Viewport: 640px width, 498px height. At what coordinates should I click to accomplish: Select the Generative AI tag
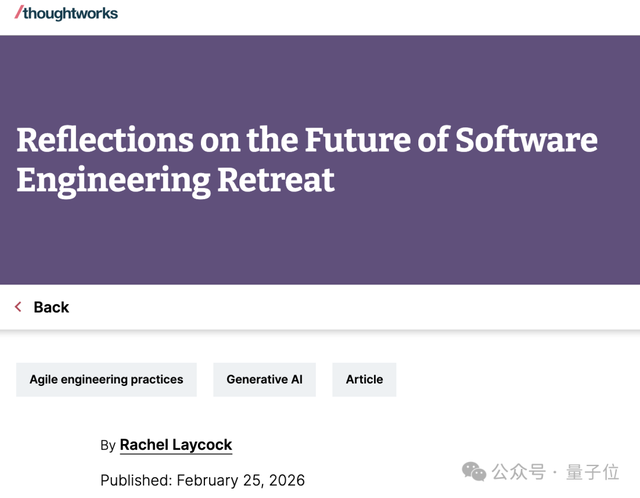click(x=264, y=380)
